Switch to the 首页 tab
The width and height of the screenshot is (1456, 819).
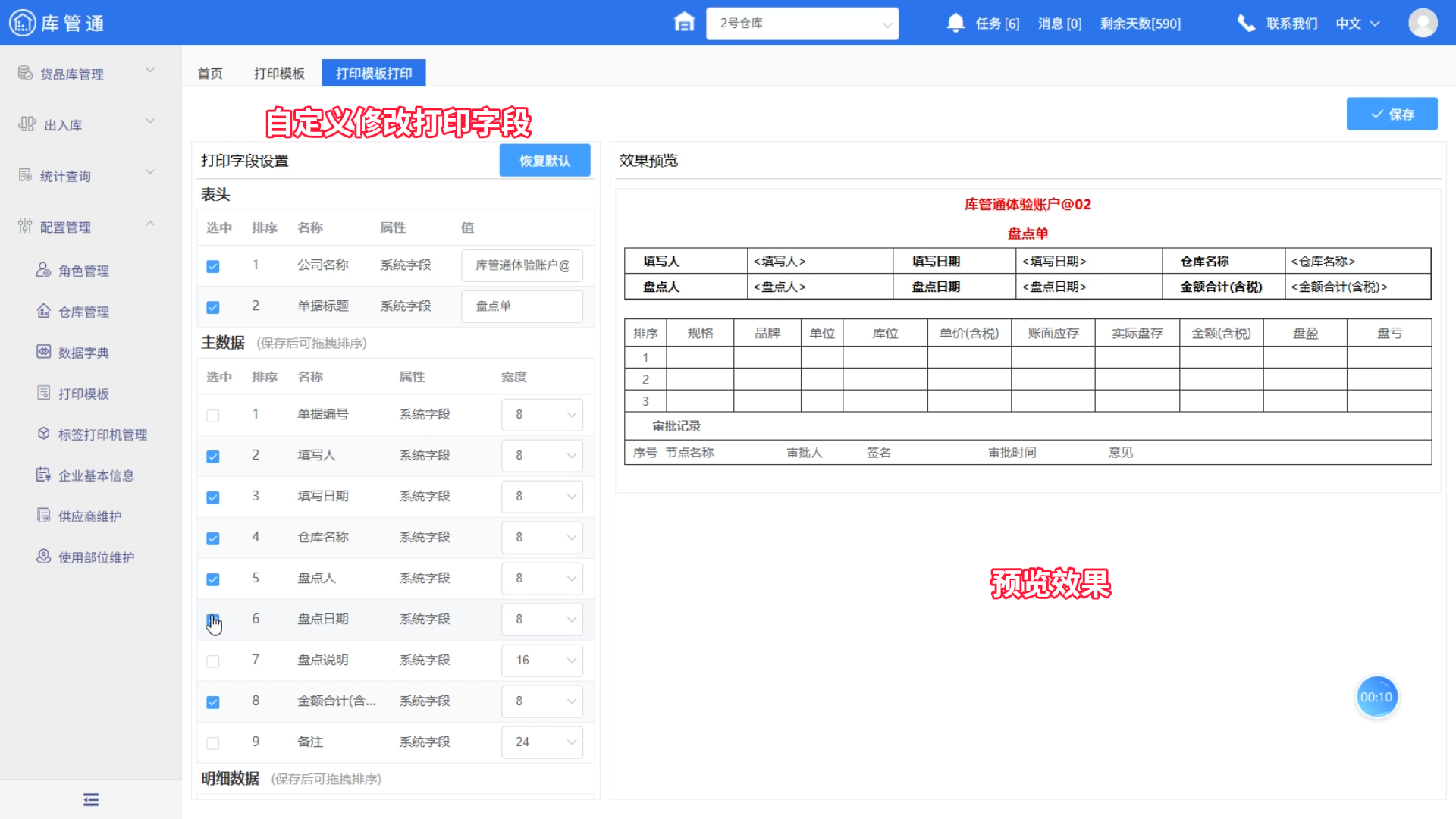pyautogui.click(x=210, y=74)
